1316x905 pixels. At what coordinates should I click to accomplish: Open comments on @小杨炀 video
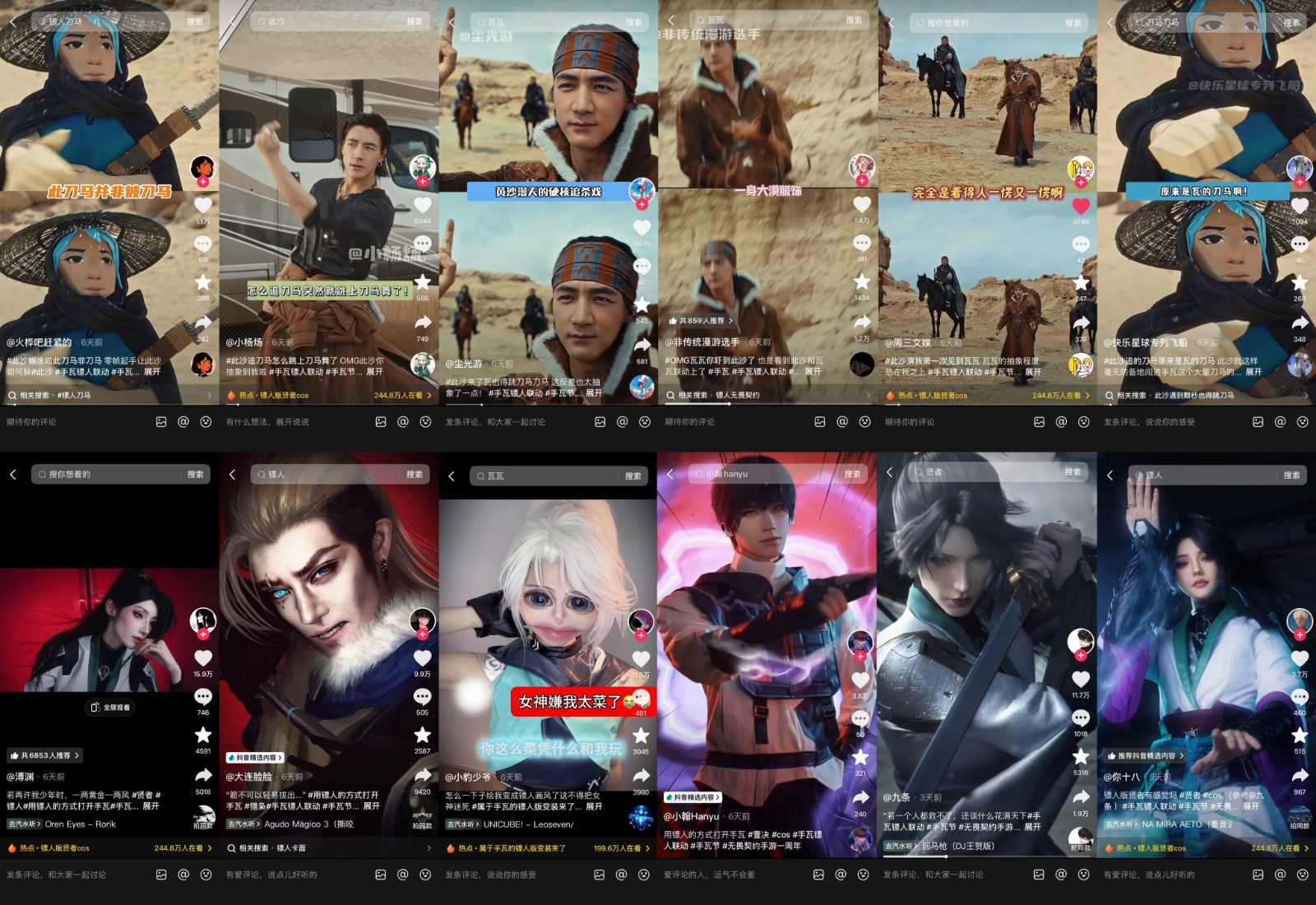tap(423, 244)
